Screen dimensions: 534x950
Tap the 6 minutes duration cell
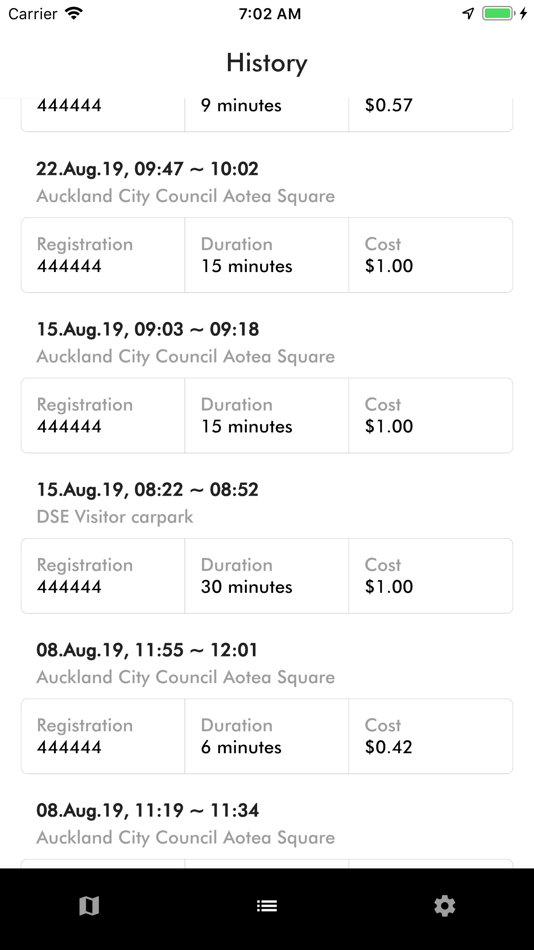click(267, 736)
